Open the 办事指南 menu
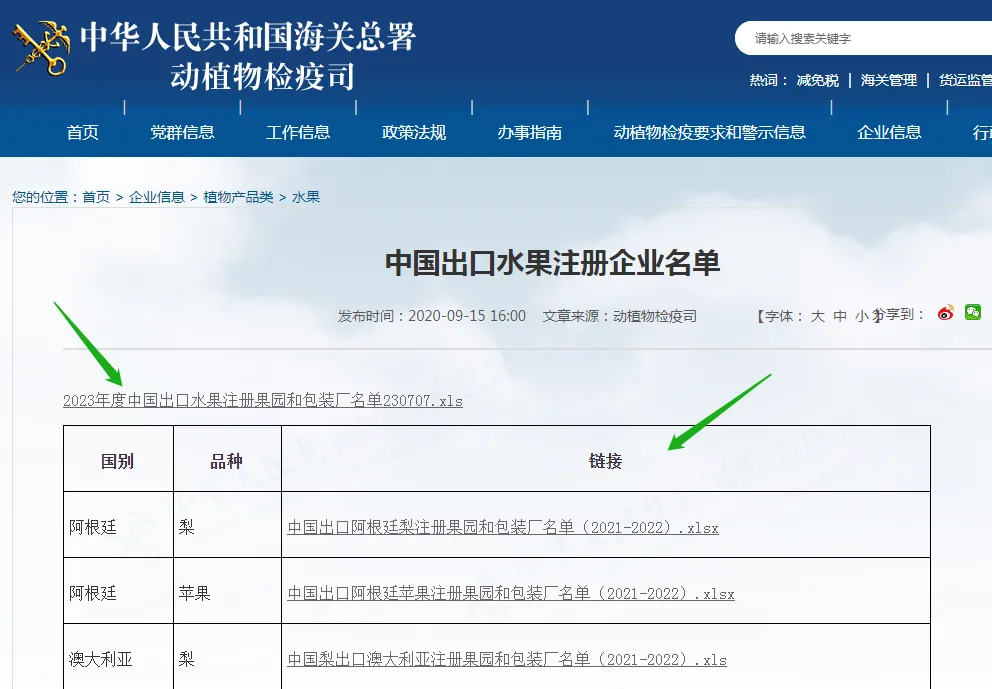 coord(528,131)
